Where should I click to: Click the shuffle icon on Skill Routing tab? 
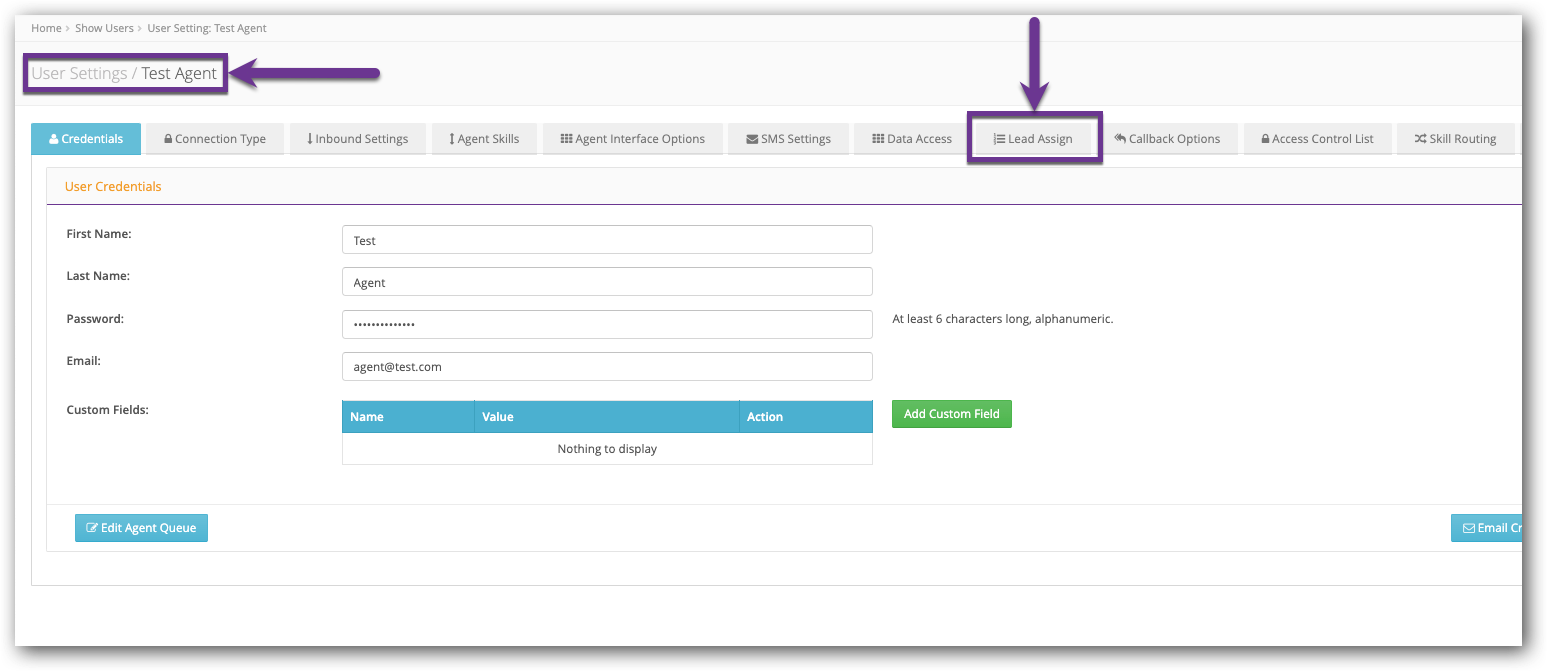[1420, 138]
